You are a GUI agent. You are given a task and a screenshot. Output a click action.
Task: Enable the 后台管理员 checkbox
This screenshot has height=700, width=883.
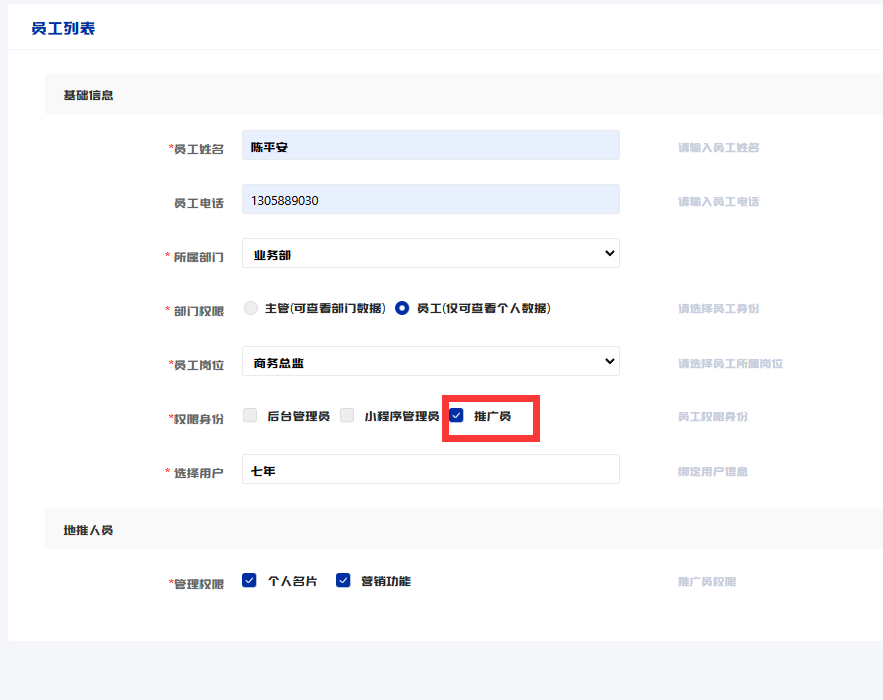[x=250, y=416]
